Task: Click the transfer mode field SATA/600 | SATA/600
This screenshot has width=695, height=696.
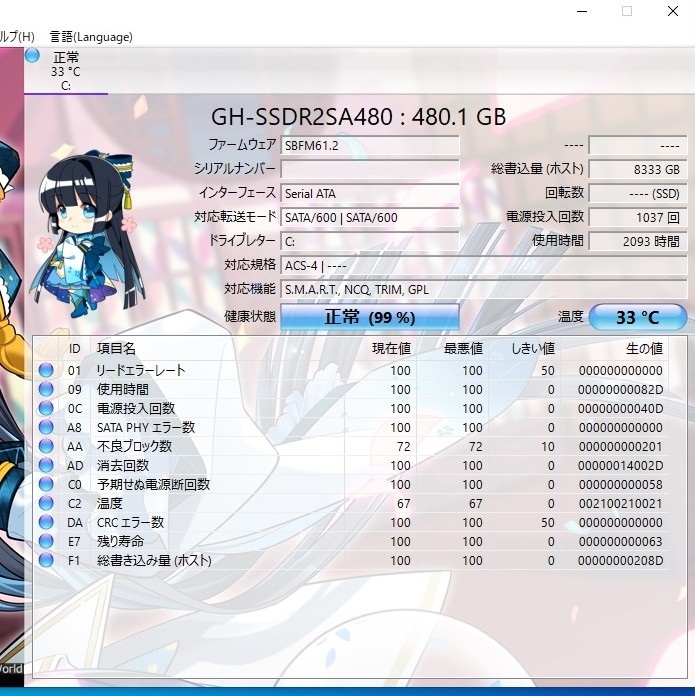Action: [x=370, y=218]
